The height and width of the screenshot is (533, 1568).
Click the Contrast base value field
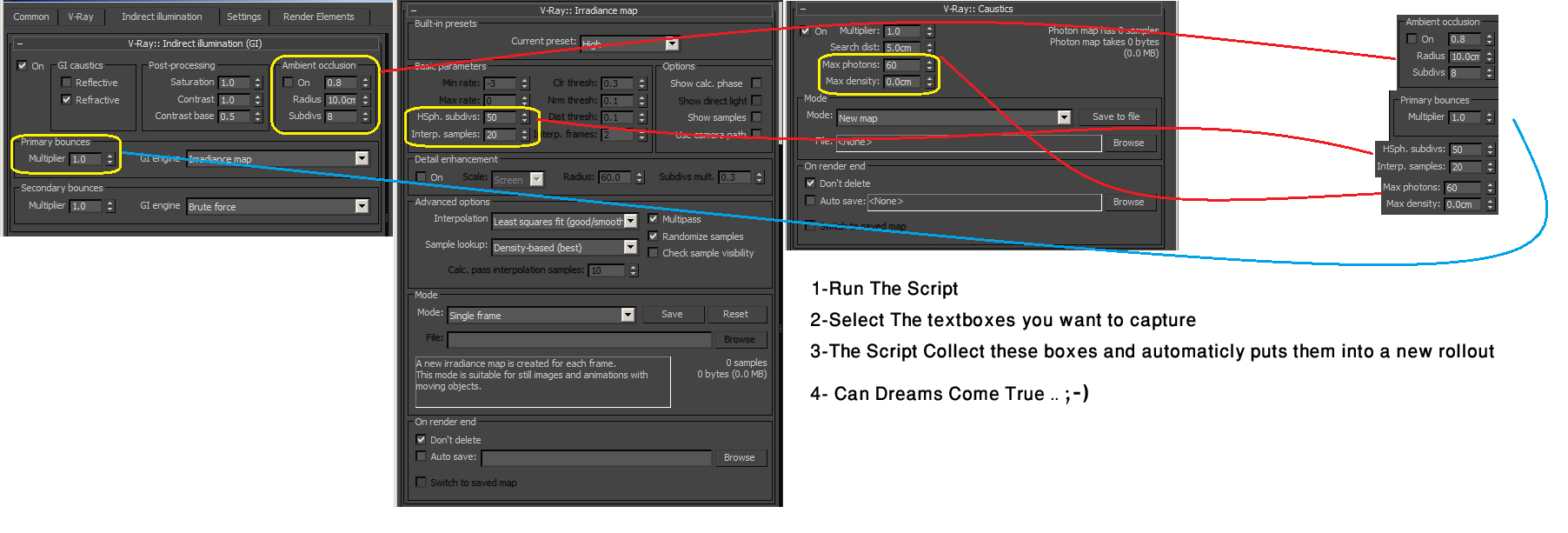tap(235, 117)
